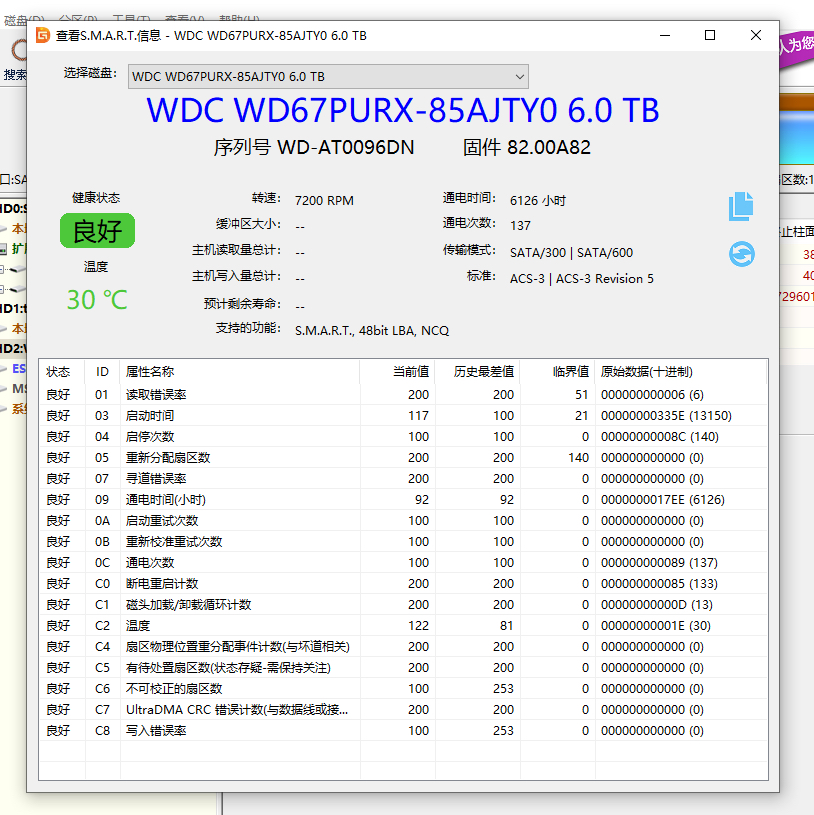Screen dimensions: 814x815
Task: Click the copy S.M.A.R.T. data icon
Action: 741,205
